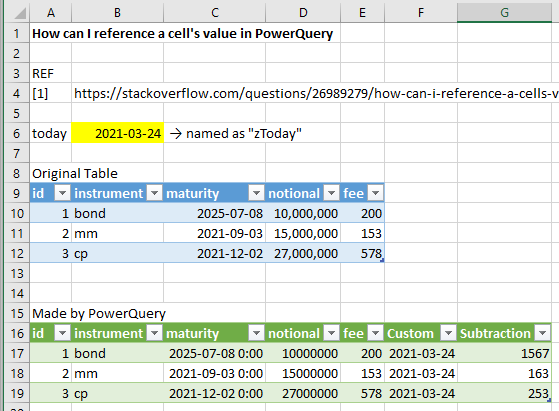Select '2021-12-02 0:00' in PowerQuery table
The height and width of the screenshot is (411, 559).
click(x=215, y=393)
